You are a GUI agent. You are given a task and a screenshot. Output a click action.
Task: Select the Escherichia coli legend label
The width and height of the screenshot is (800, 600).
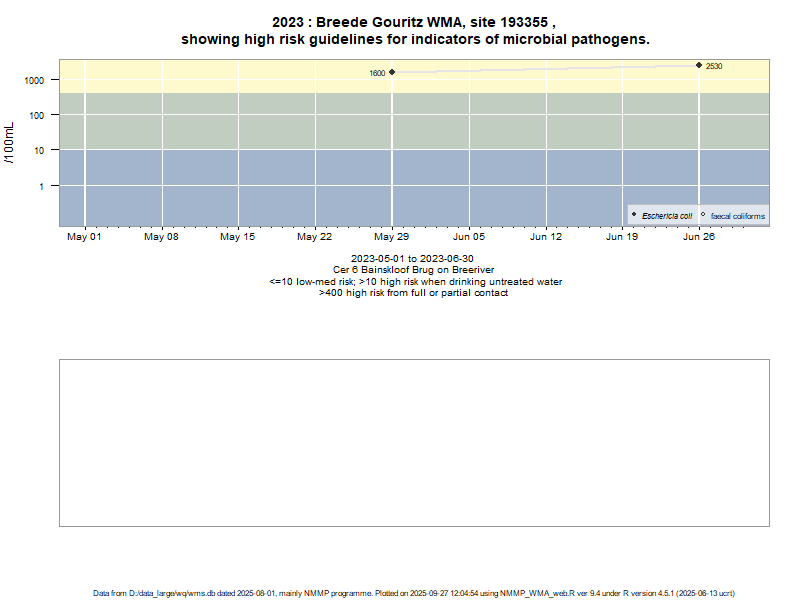pos(667,216)
